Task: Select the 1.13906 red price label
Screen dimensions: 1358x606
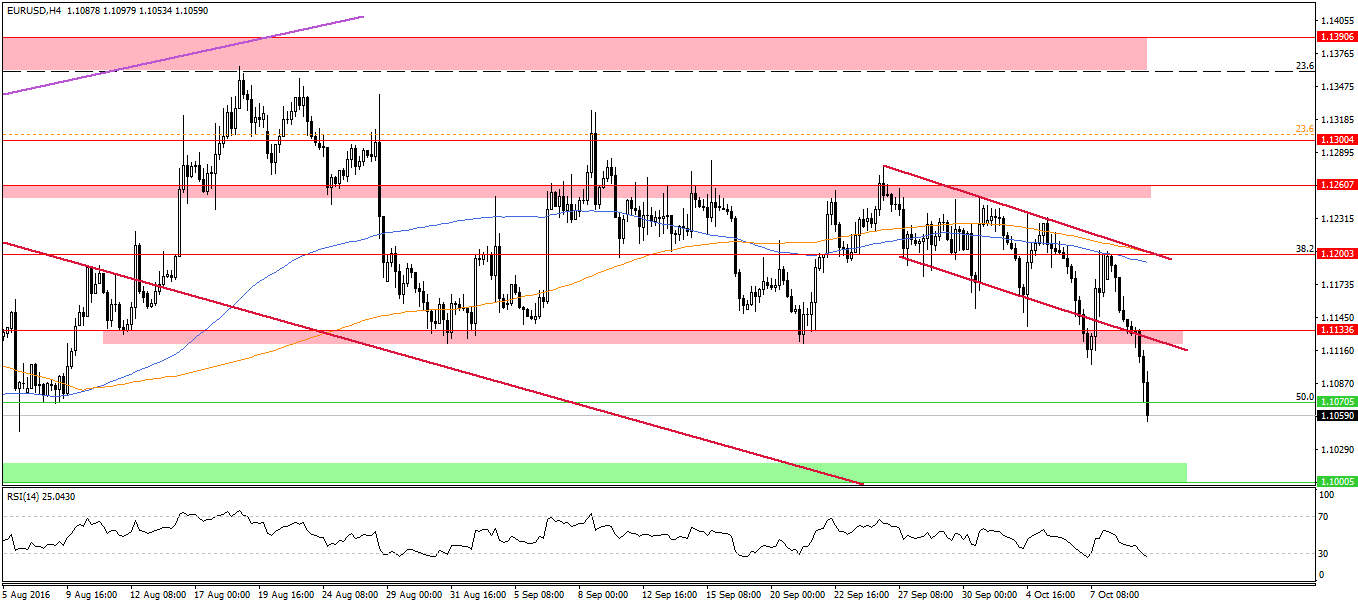Action: (x=1337, y=38)
